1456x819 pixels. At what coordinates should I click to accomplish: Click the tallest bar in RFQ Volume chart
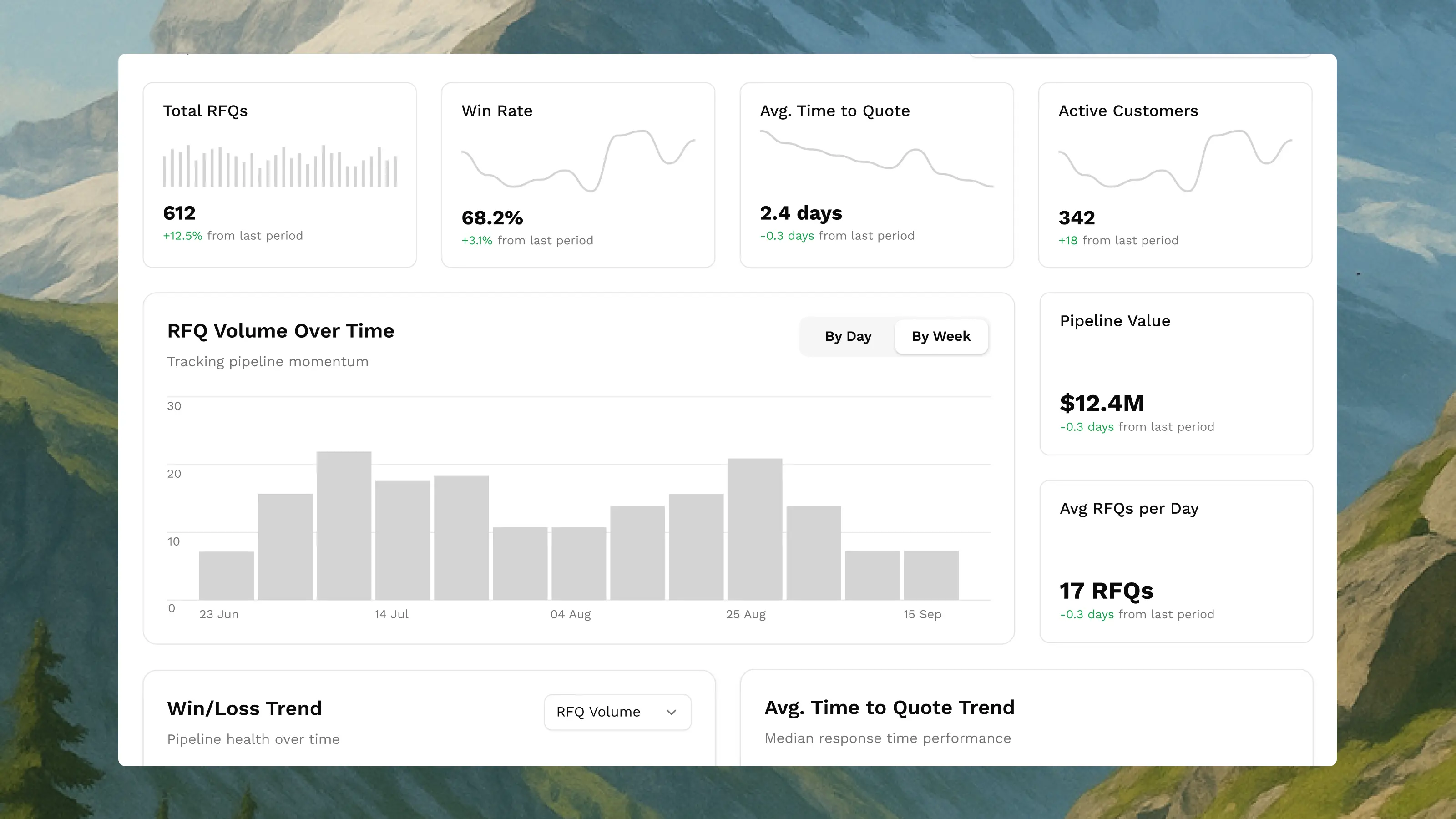pyautogui.click(x=344, y=526)
